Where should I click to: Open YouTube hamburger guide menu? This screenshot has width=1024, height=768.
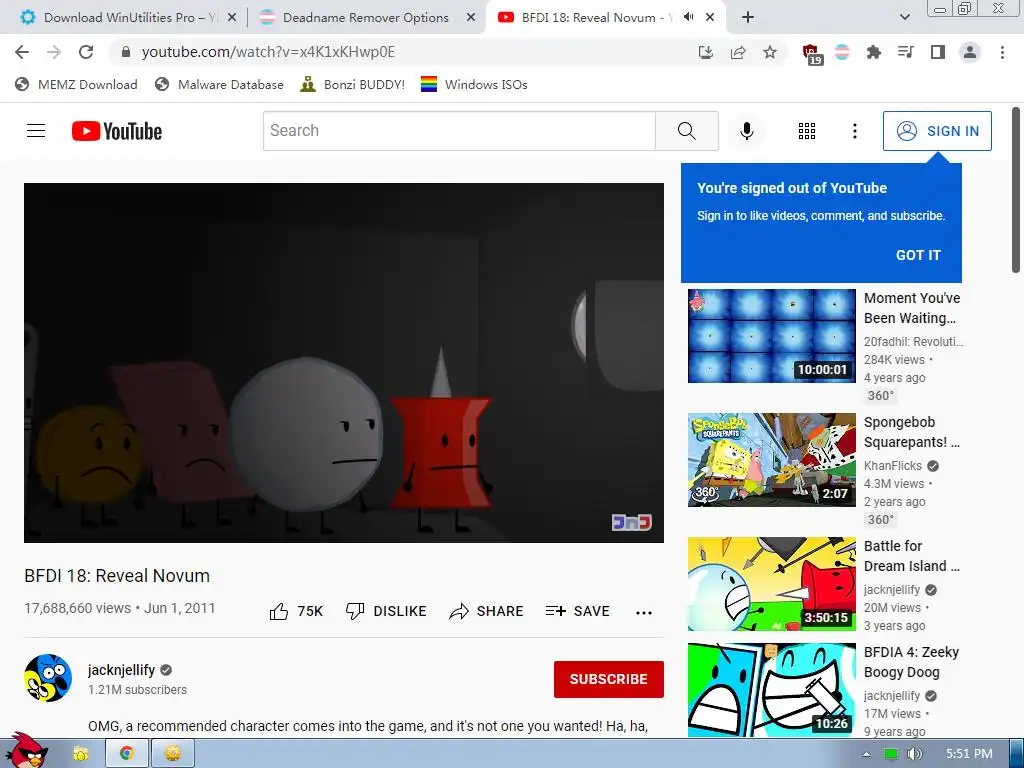pyautogui.click(x=36, y=131)
